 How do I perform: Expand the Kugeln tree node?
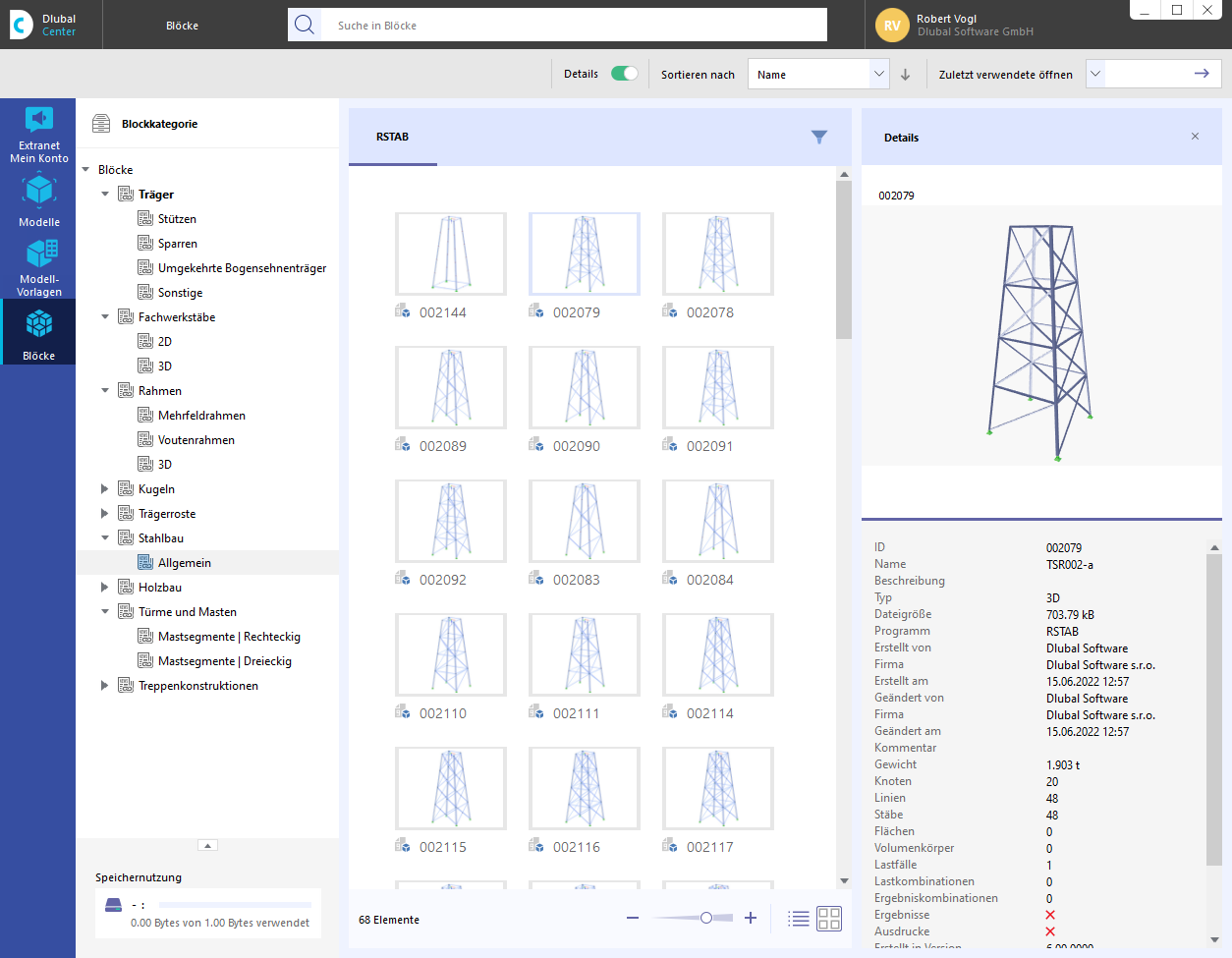click(105, 489)
